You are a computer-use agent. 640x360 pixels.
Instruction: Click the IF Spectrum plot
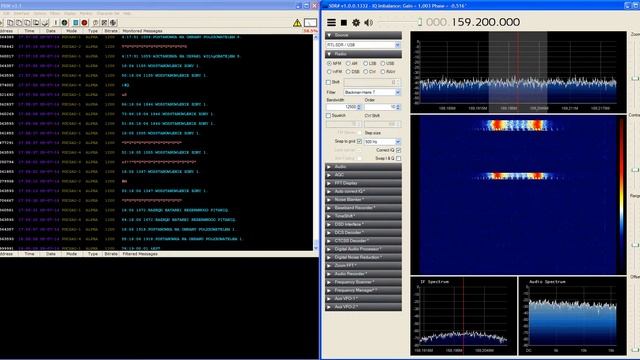[x=463, y=316]
